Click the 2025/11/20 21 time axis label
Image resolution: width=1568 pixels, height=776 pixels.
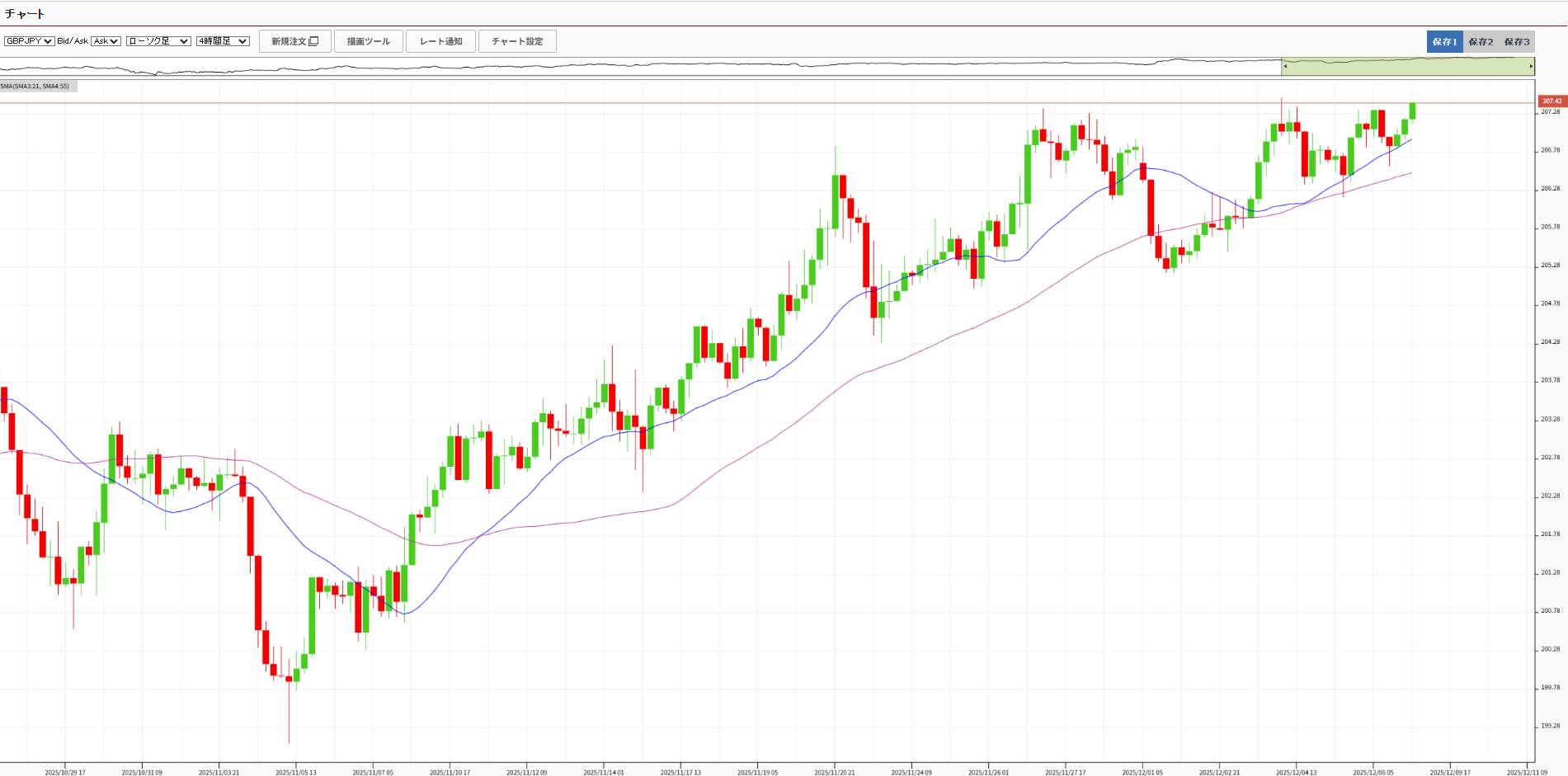click(834, 772)
